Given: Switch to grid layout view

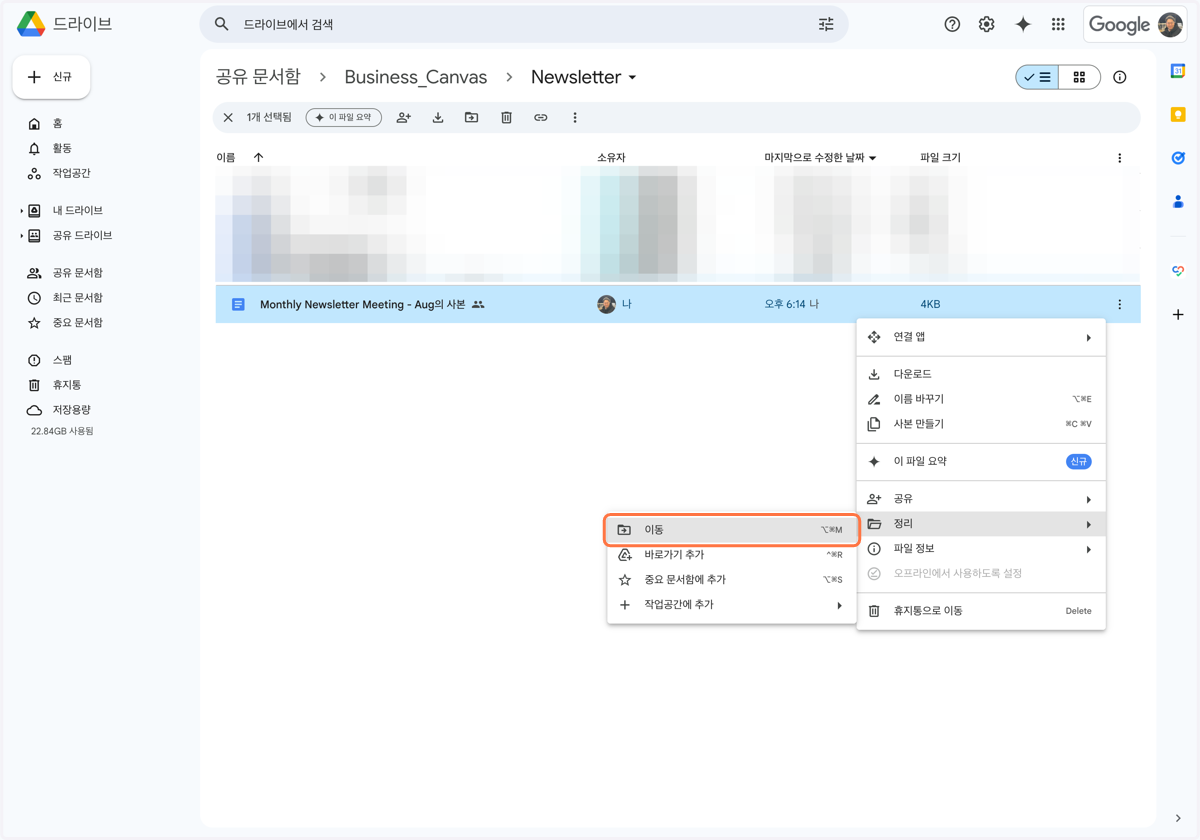Looking at the screenshot, I should 1079,77.
